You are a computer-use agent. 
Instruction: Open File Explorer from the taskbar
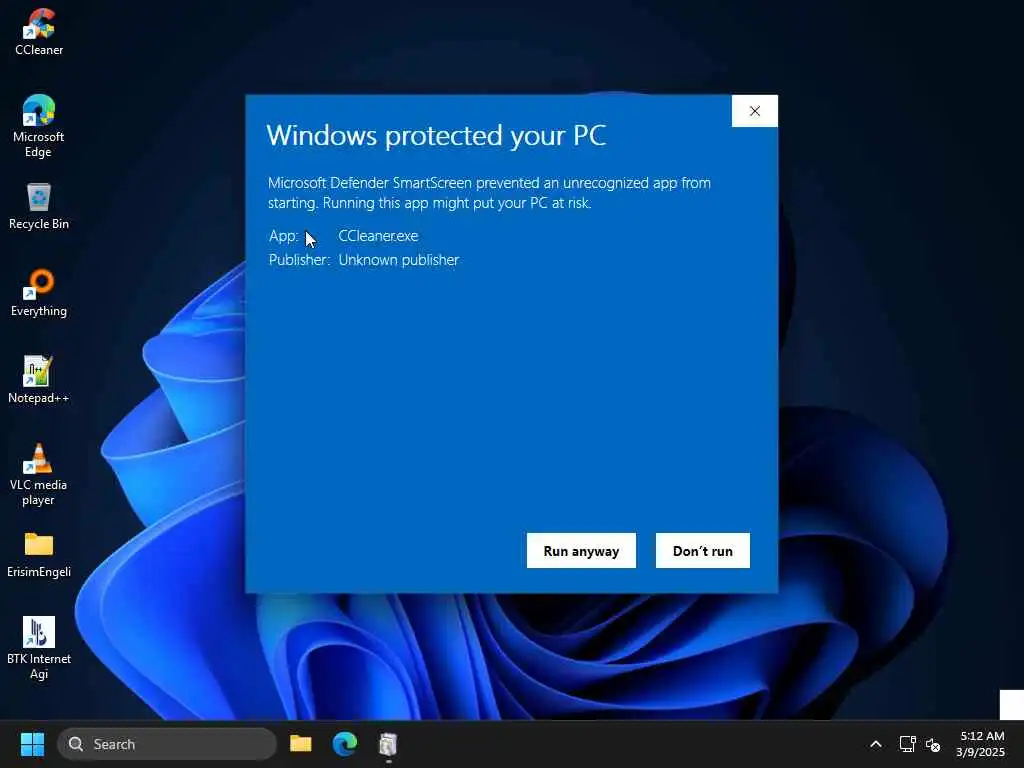point(300,744)
